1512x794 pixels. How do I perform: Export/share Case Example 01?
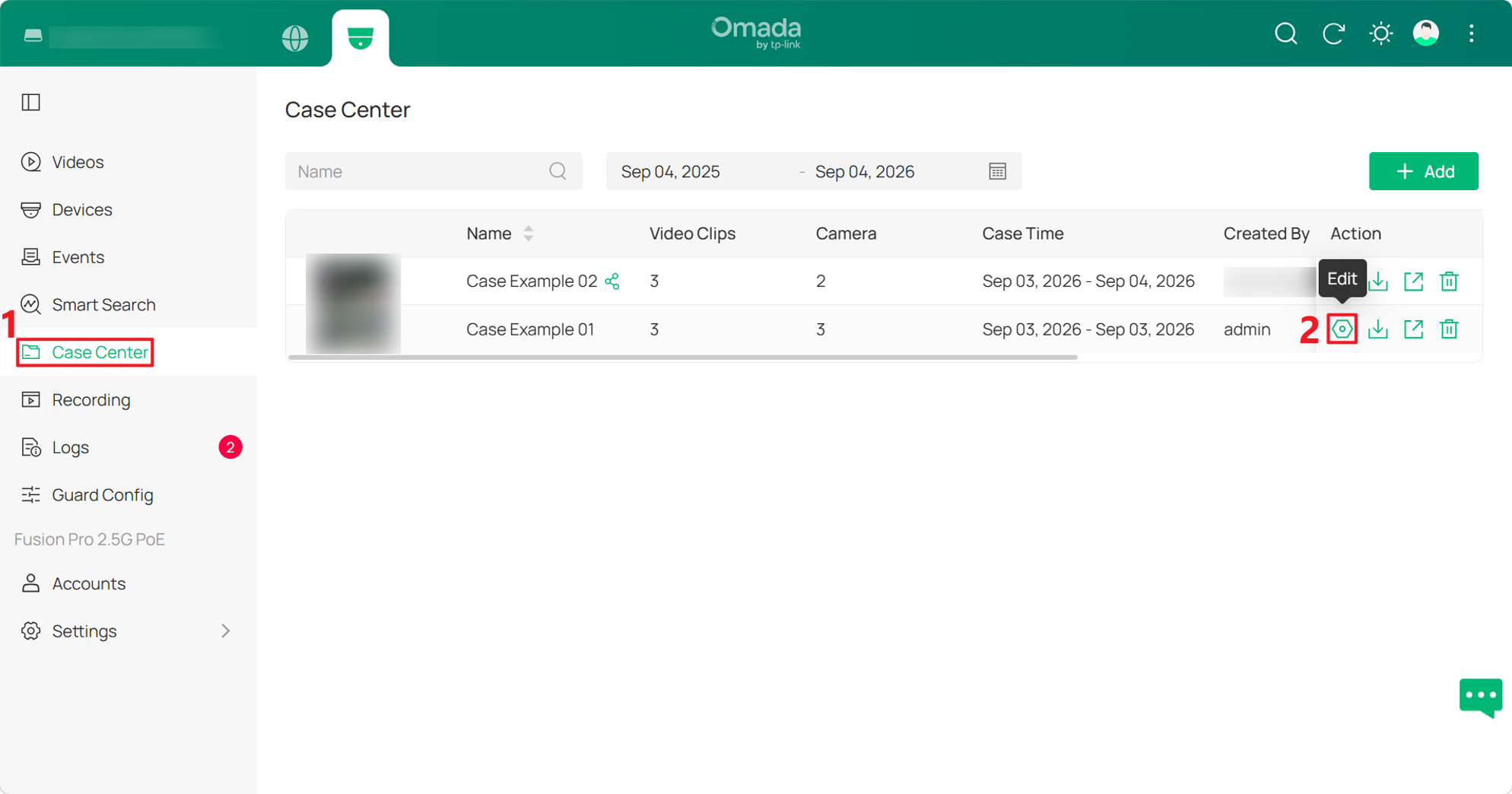point(1413,329)
